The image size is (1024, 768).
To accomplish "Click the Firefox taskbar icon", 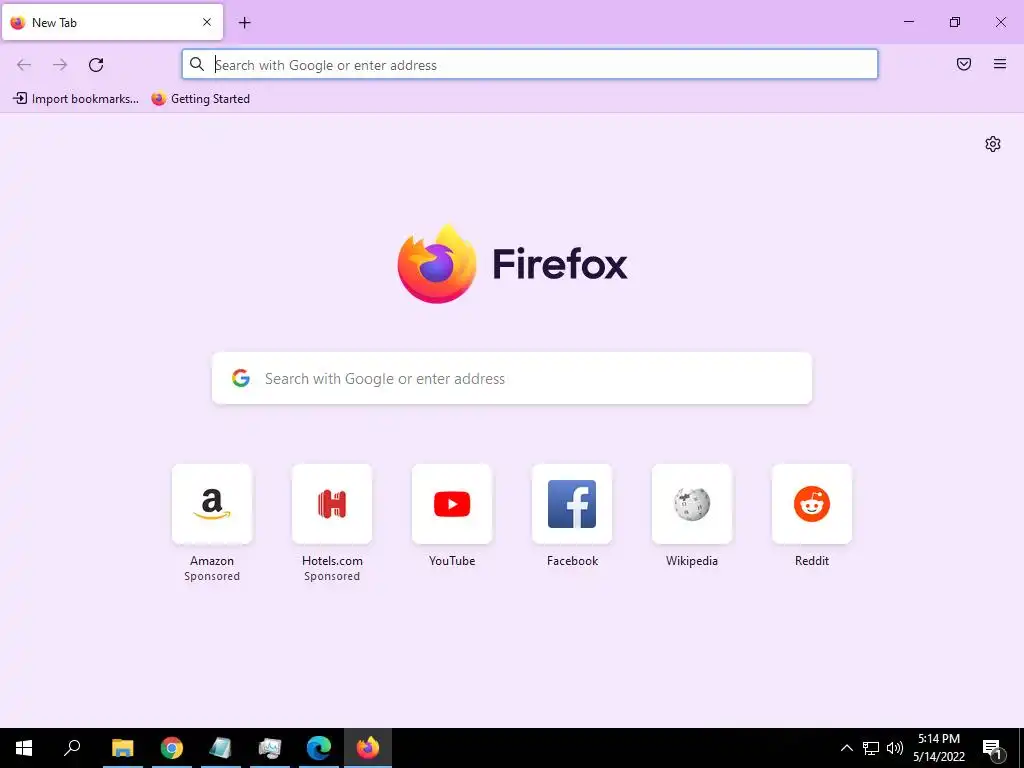I will click(x=368, y=748).
